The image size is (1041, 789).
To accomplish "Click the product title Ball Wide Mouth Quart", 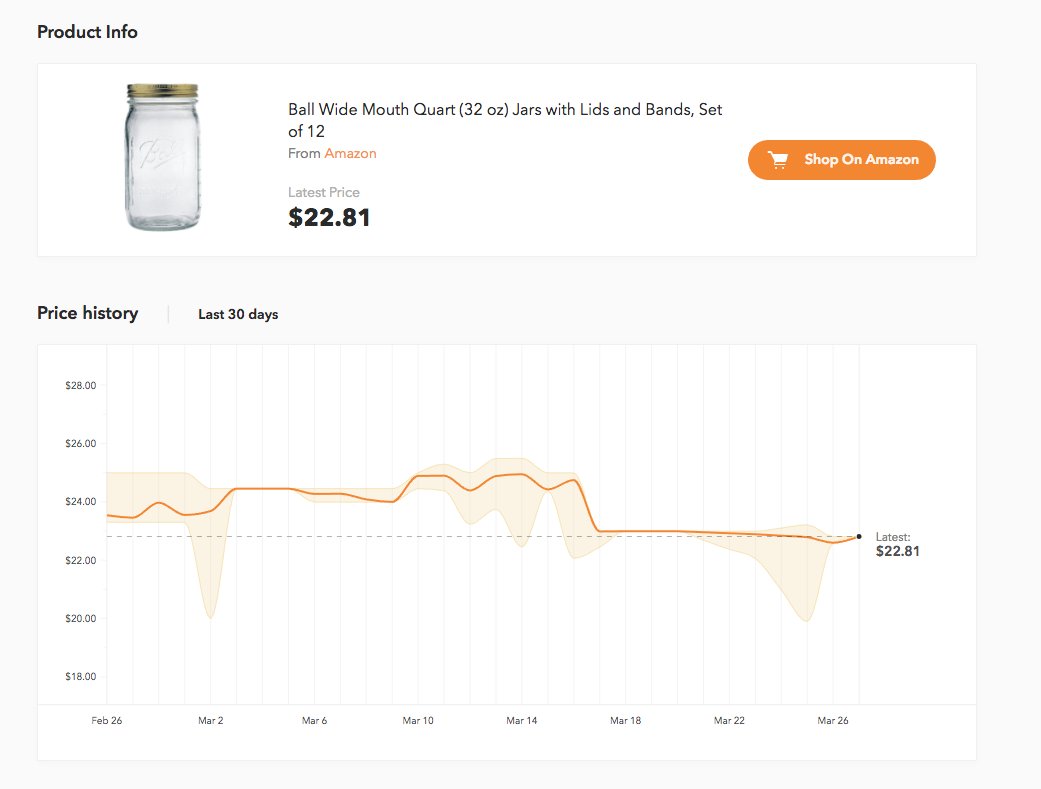I will (505, 120).
